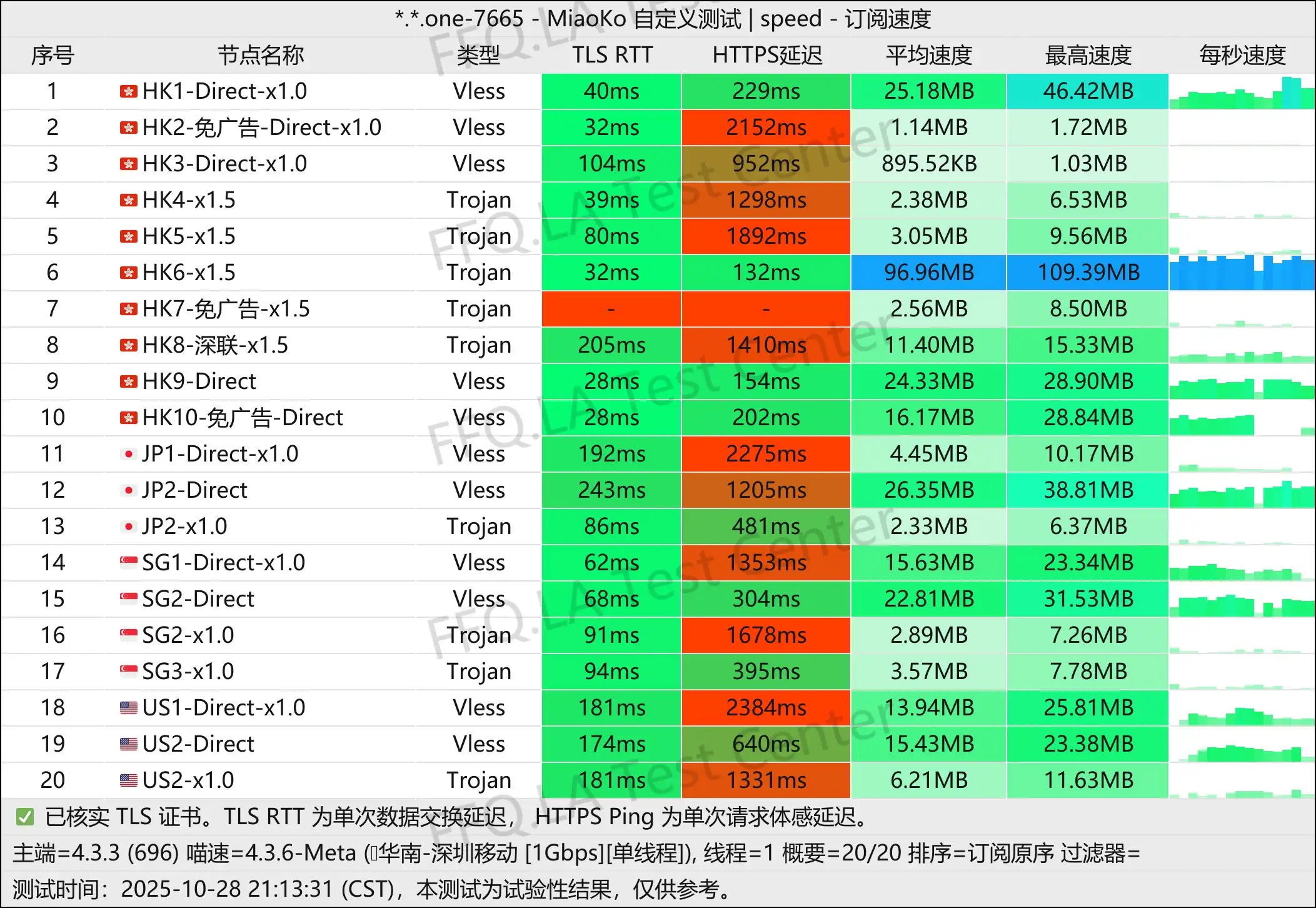1316x908 pixels.
Task: Click the US flag icon next to US1-Direct-x1.0
Action: click(x=128, y=707)
